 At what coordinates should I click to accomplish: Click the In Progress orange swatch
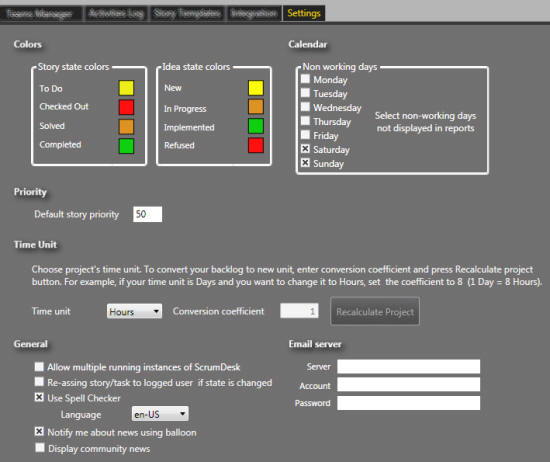pos(256,107)
